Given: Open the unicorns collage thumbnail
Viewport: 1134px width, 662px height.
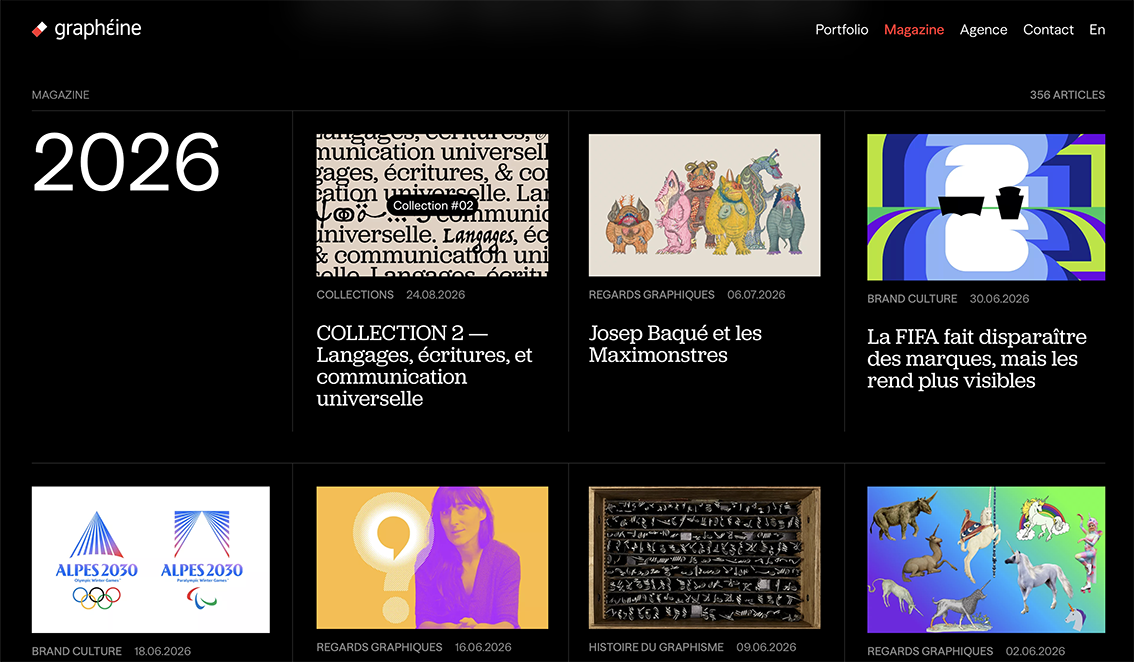Looking at the screenshot, I should 986,559.
